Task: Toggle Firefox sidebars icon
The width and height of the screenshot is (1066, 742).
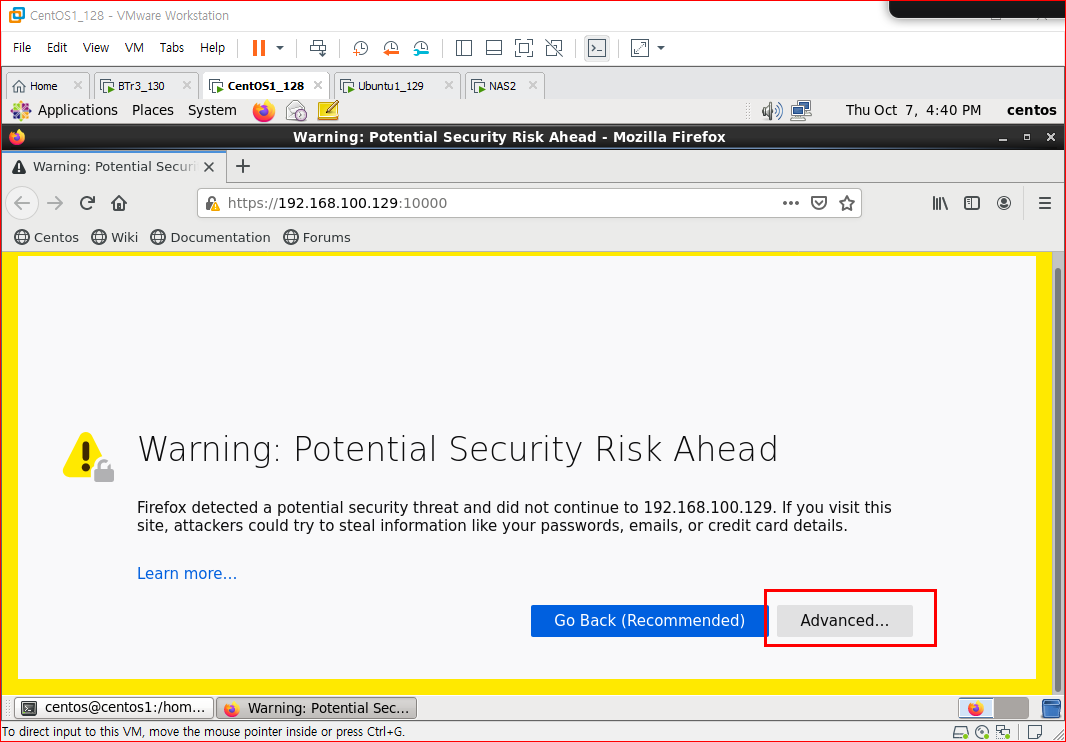Action: (972, 203)
